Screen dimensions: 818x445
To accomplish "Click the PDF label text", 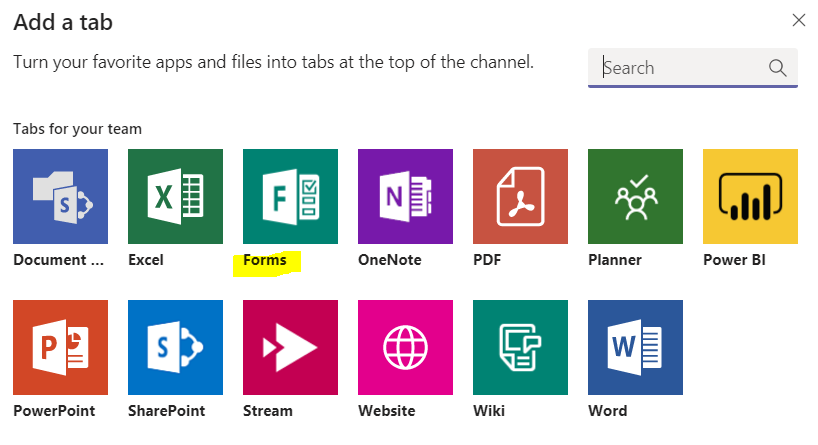I will [487, 260].
